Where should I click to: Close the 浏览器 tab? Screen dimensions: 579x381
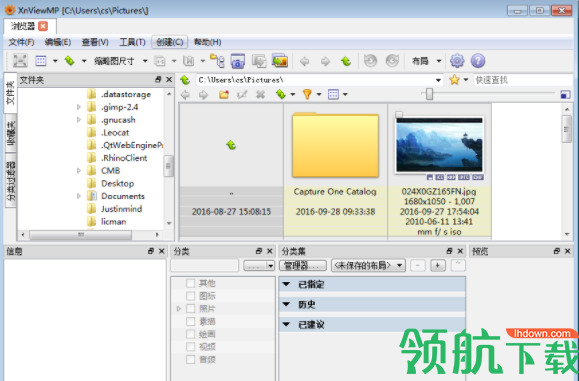(x=43, y=26)
